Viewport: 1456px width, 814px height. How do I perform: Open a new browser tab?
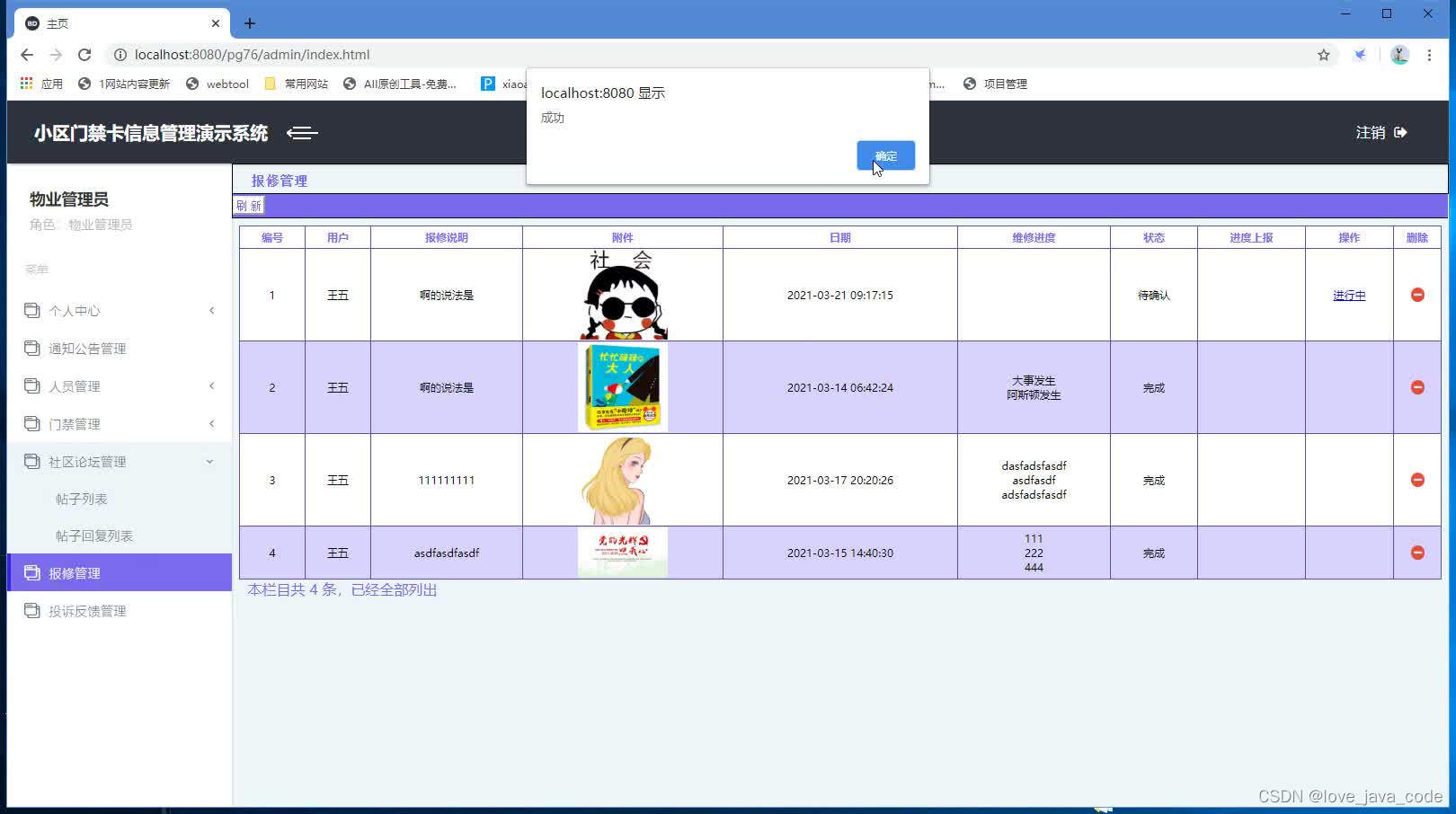tap(250, 23)
